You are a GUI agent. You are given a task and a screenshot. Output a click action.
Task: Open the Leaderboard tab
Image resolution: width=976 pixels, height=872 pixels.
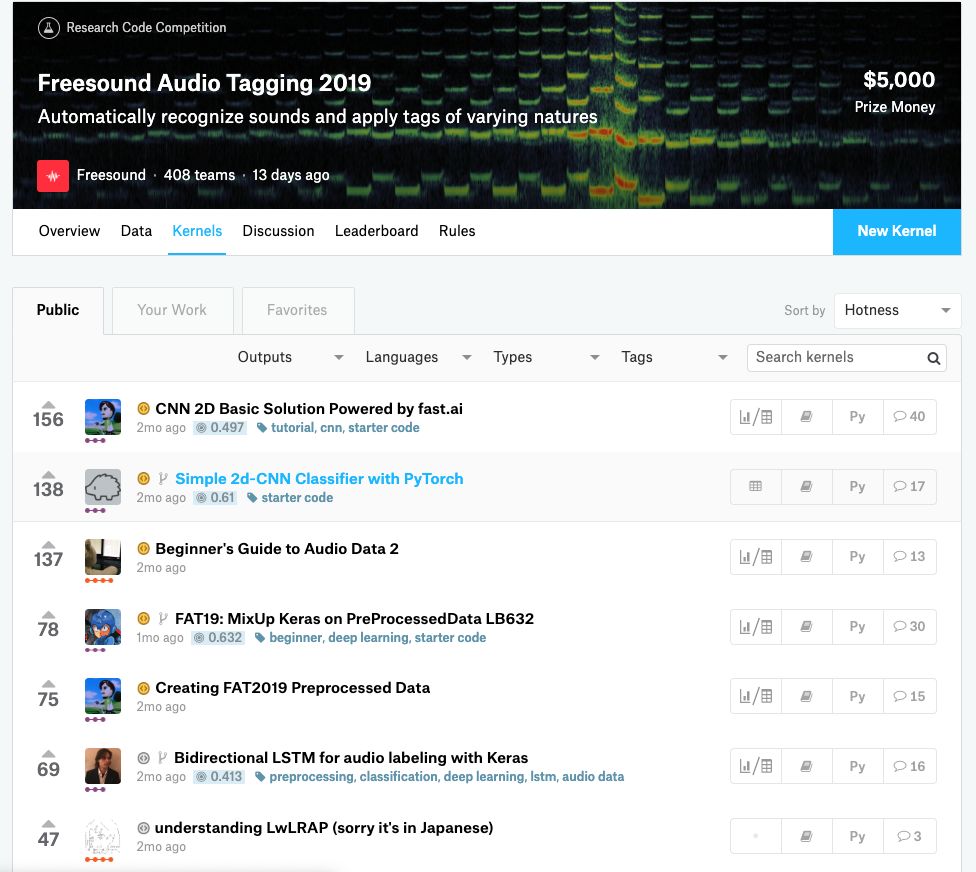tap(377, 232)
